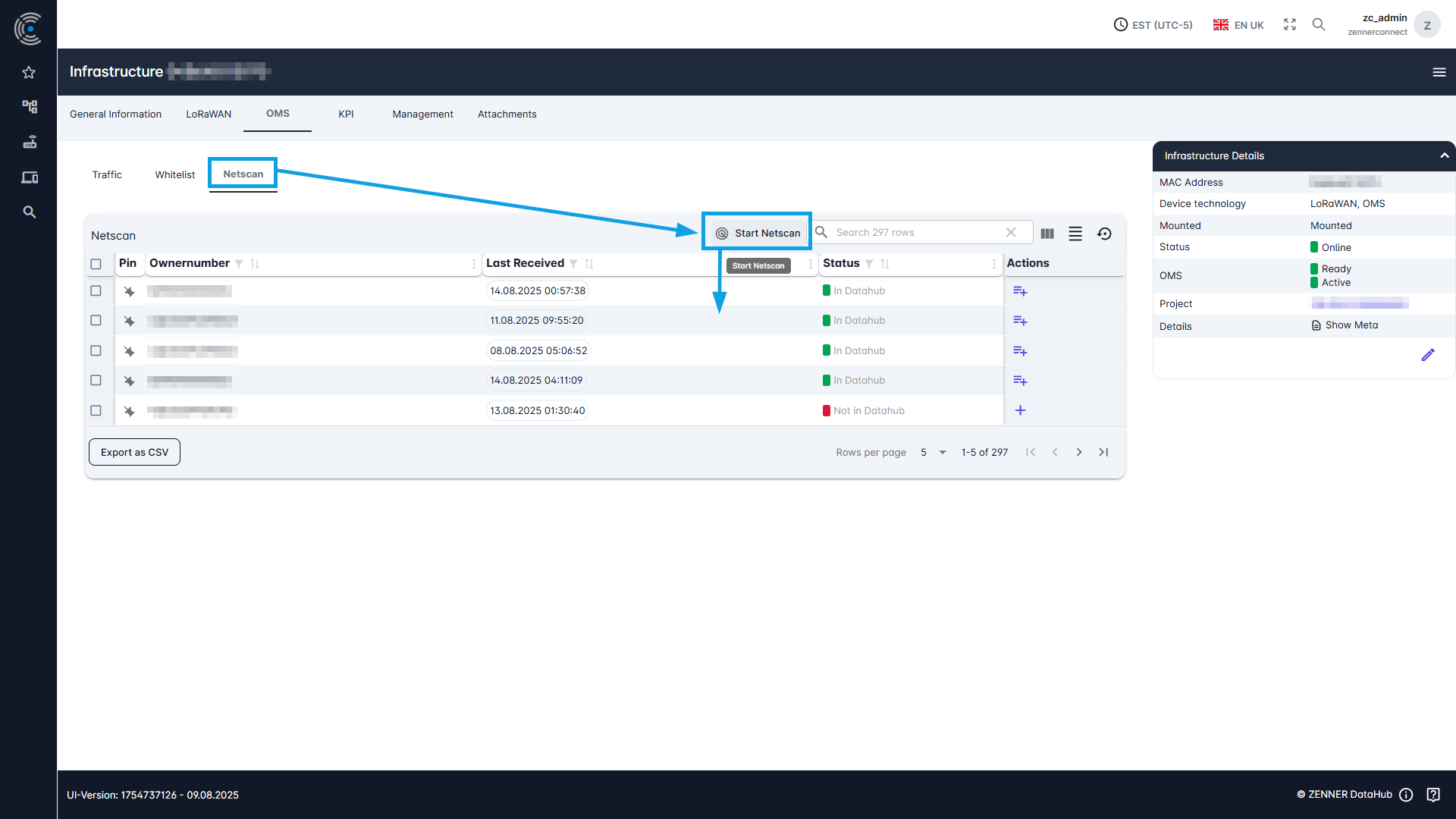The width and height of the screenshot is (1456, 819).
Task: Pin the first row using its pin icon
Action: (x=129, y=290)
